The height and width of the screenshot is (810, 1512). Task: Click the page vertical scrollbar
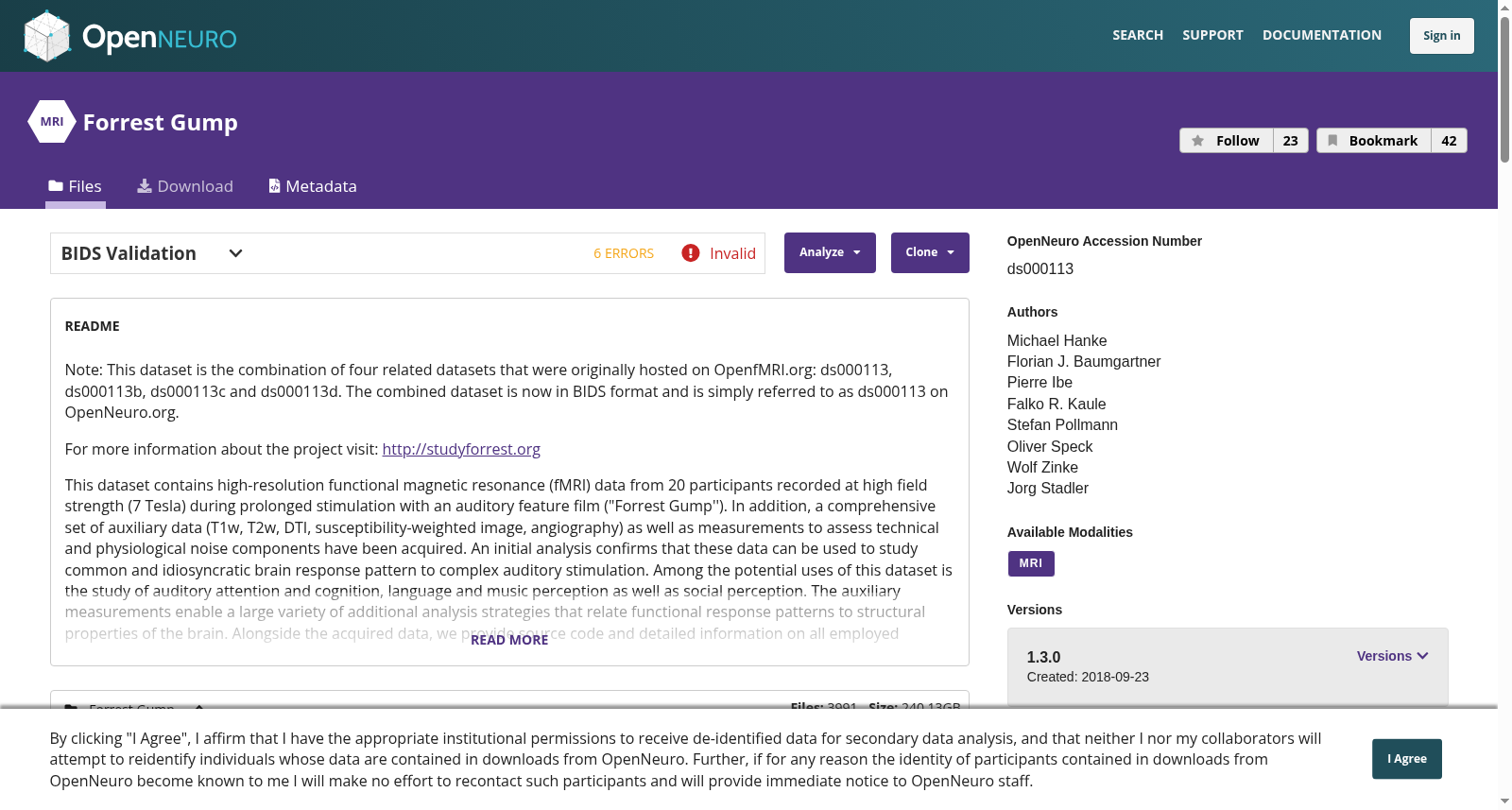(x=1504, y=405)
